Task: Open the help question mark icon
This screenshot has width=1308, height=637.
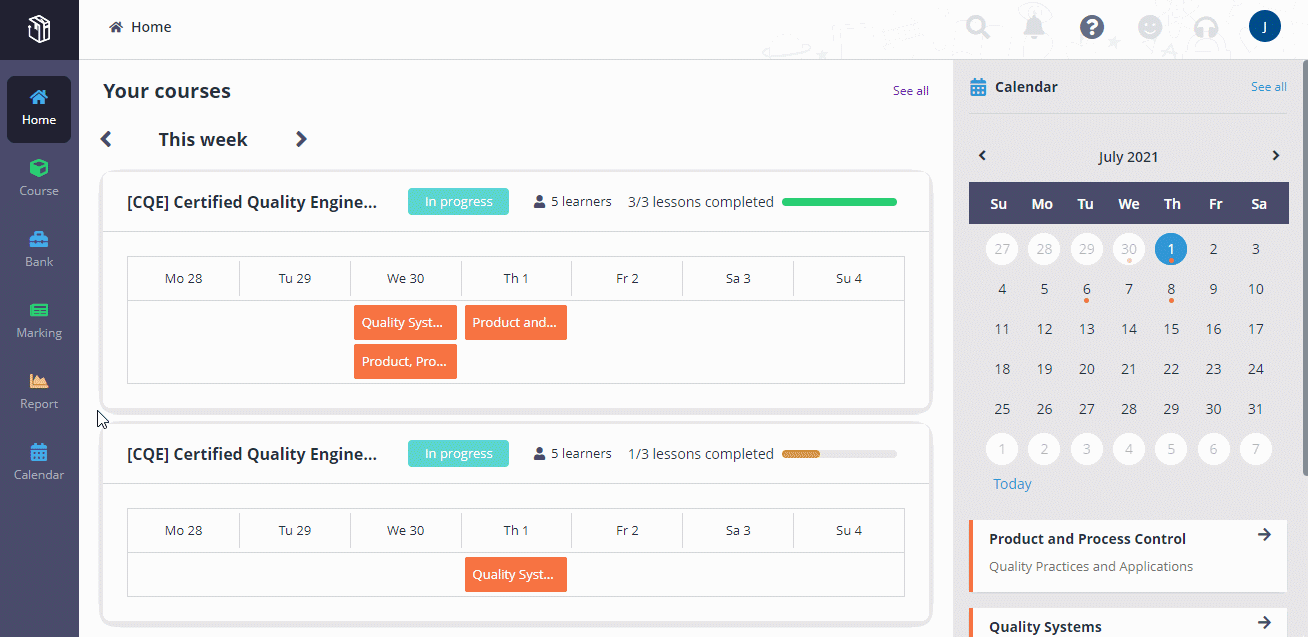Action: tap(1091, 27)
